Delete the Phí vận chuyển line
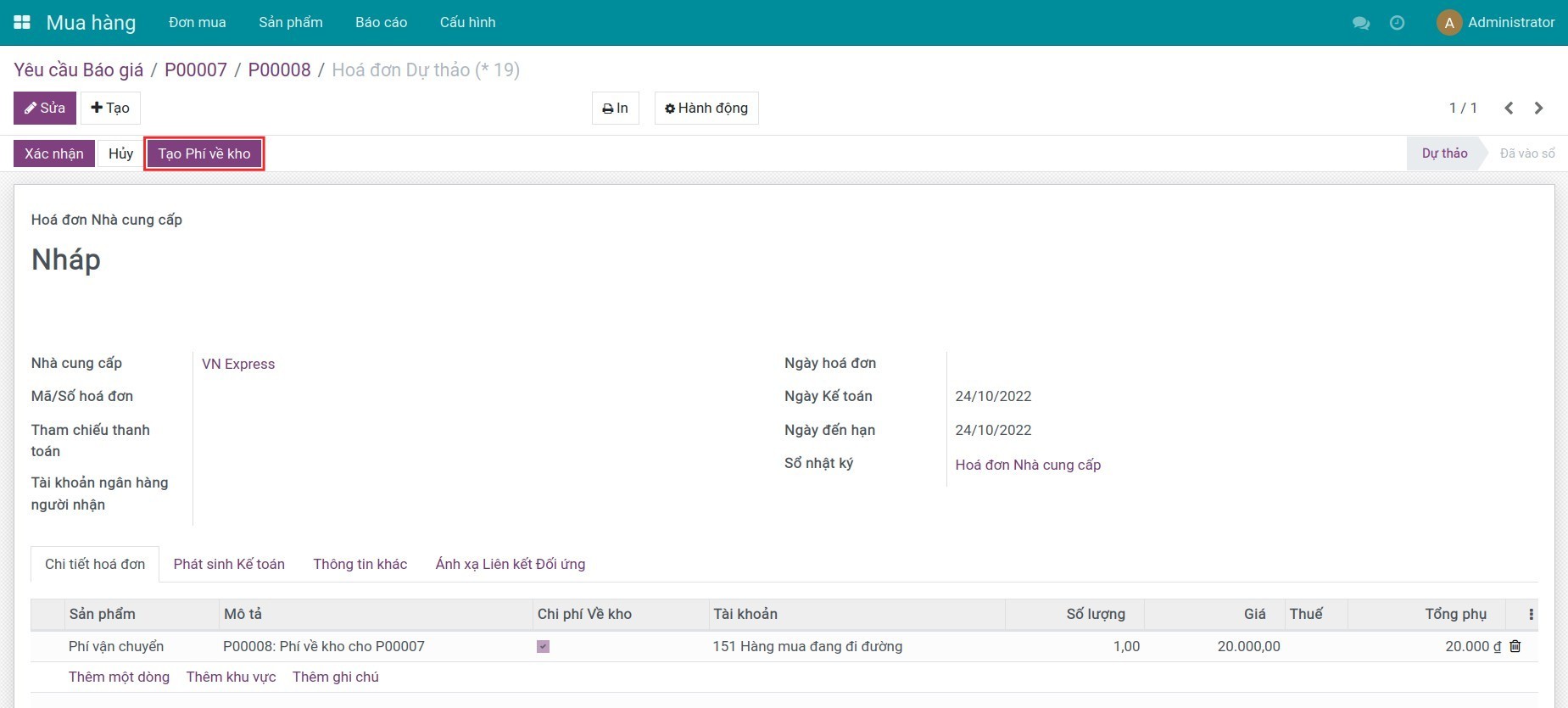The width and height of the screenshot is (1568, 708). (x=1515, y=646)
